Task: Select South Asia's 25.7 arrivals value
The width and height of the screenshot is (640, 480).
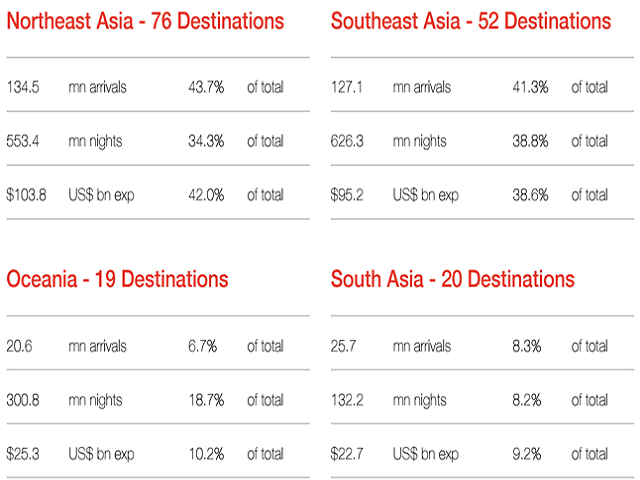Action: 344,347
